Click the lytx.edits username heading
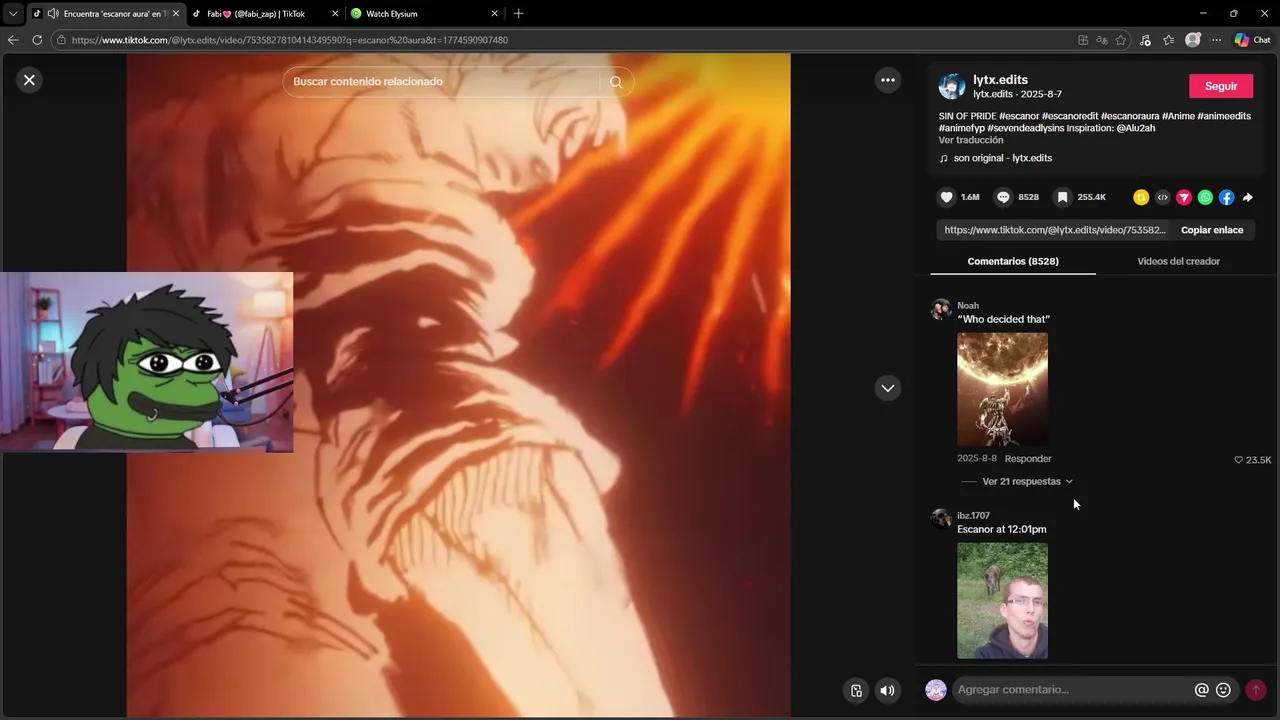Image resolution: width=1280 pixels, height=720 pixels. point(1000,80)
